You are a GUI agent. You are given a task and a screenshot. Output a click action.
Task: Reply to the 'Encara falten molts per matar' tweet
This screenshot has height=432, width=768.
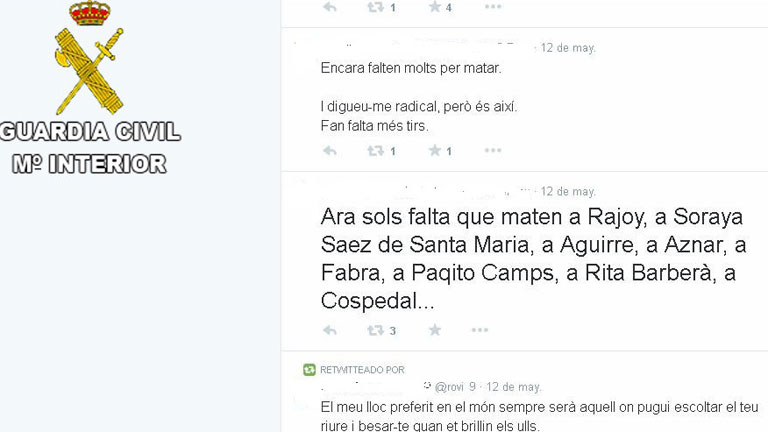[x=330, y=150]
